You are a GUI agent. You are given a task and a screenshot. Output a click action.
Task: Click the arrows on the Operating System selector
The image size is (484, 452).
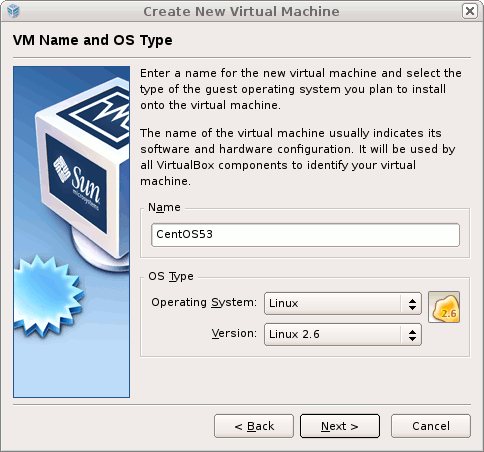click(412, 304)
